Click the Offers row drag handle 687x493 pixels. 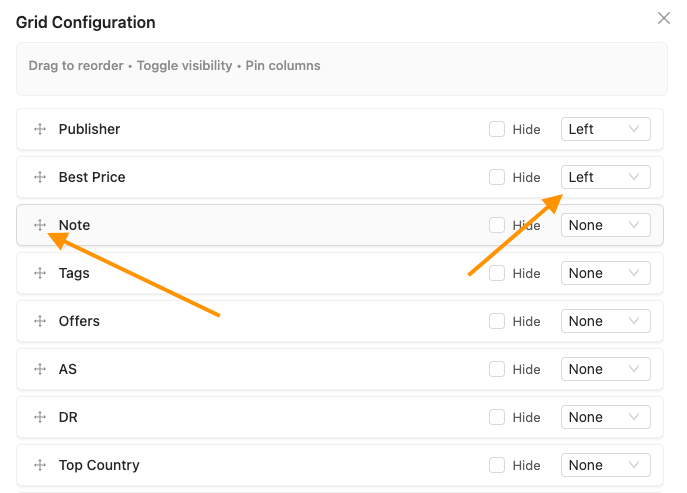coord(40,321)
